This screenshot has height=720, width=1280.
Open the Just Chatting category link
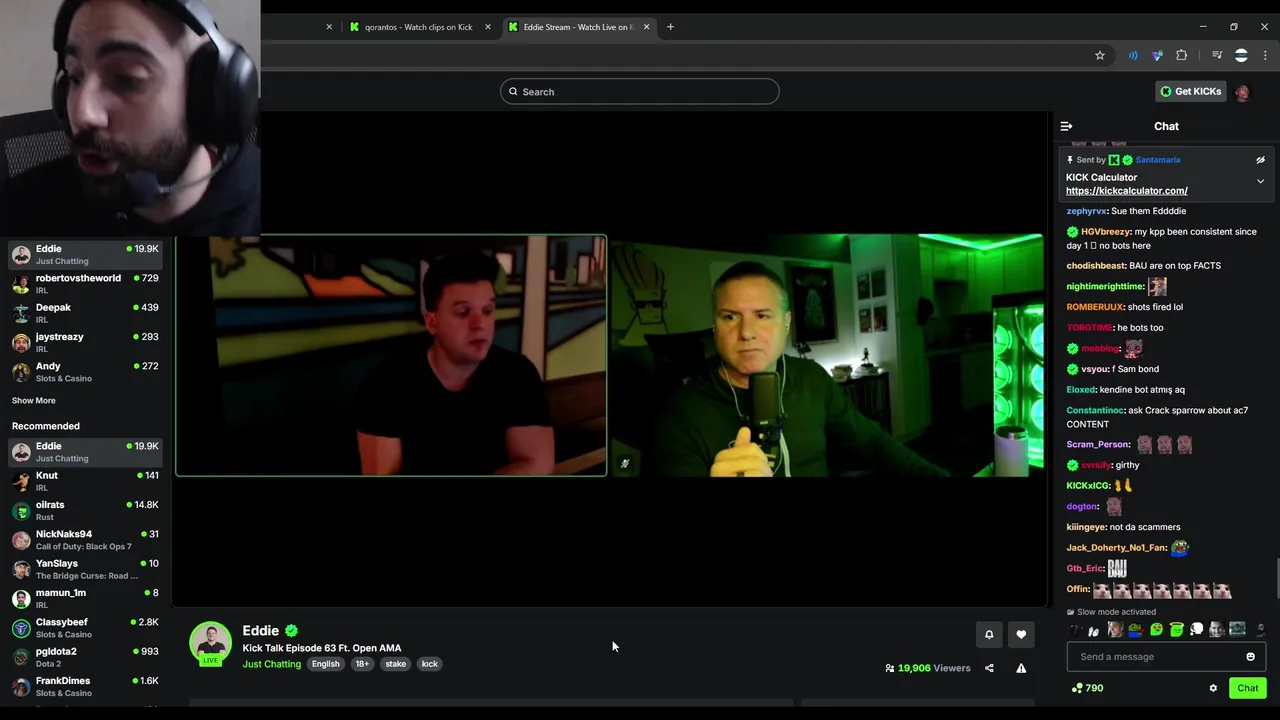click(x=271, y=664)
